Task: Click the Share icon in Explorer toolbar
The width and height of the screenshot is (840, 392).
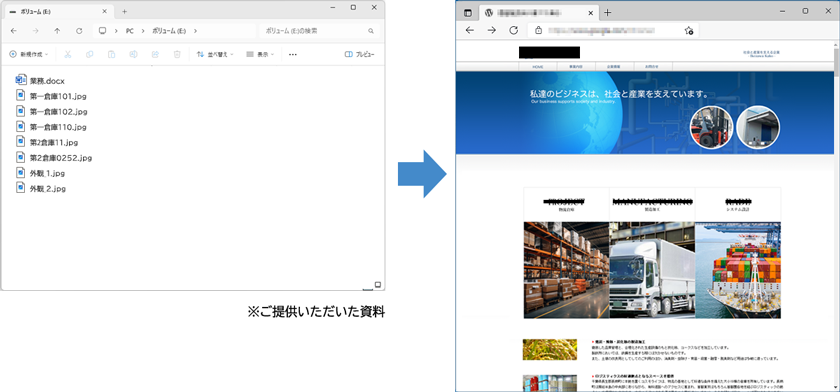Action: click(x=155, y=54)
